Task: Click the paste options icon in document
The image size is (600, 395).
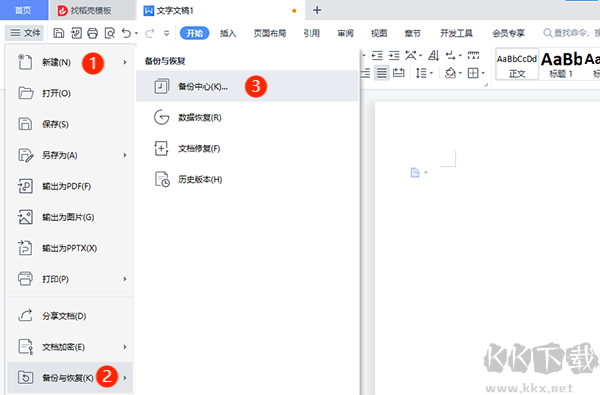Action: tap(415, 173)
